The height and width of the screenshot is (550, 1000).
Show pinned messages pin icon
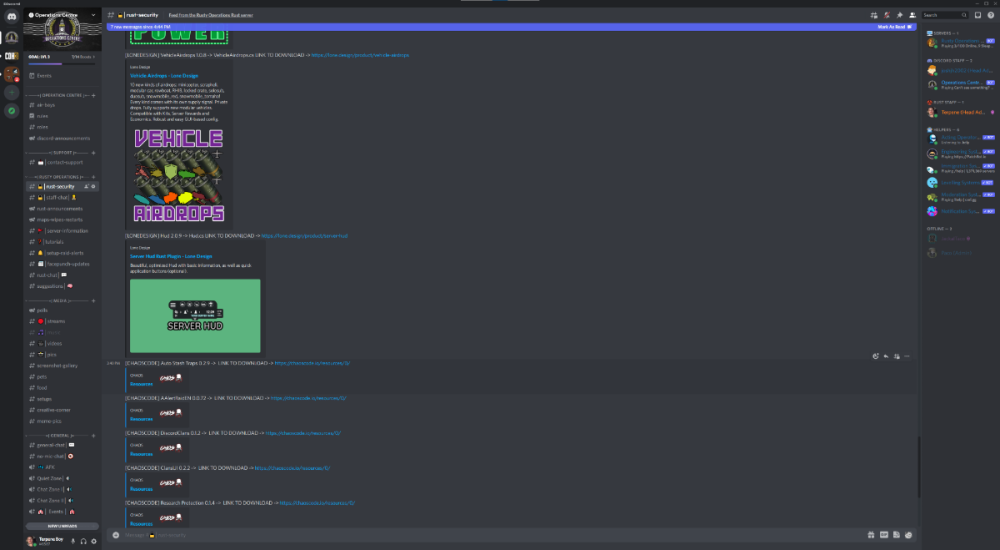point(899,15)
